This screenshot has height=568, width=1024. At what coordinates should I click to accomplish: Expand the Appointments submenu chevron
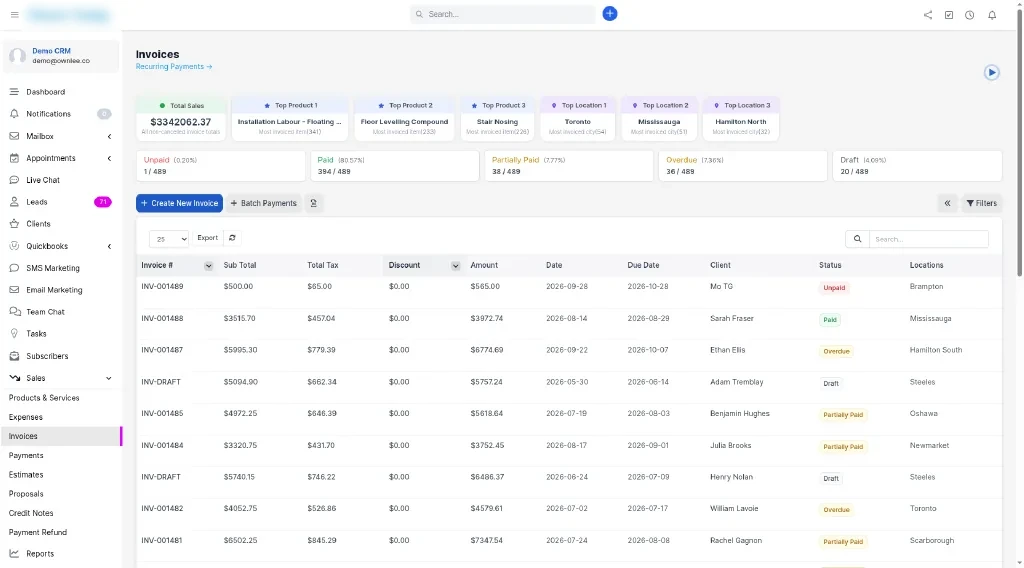tap(109, 158)
